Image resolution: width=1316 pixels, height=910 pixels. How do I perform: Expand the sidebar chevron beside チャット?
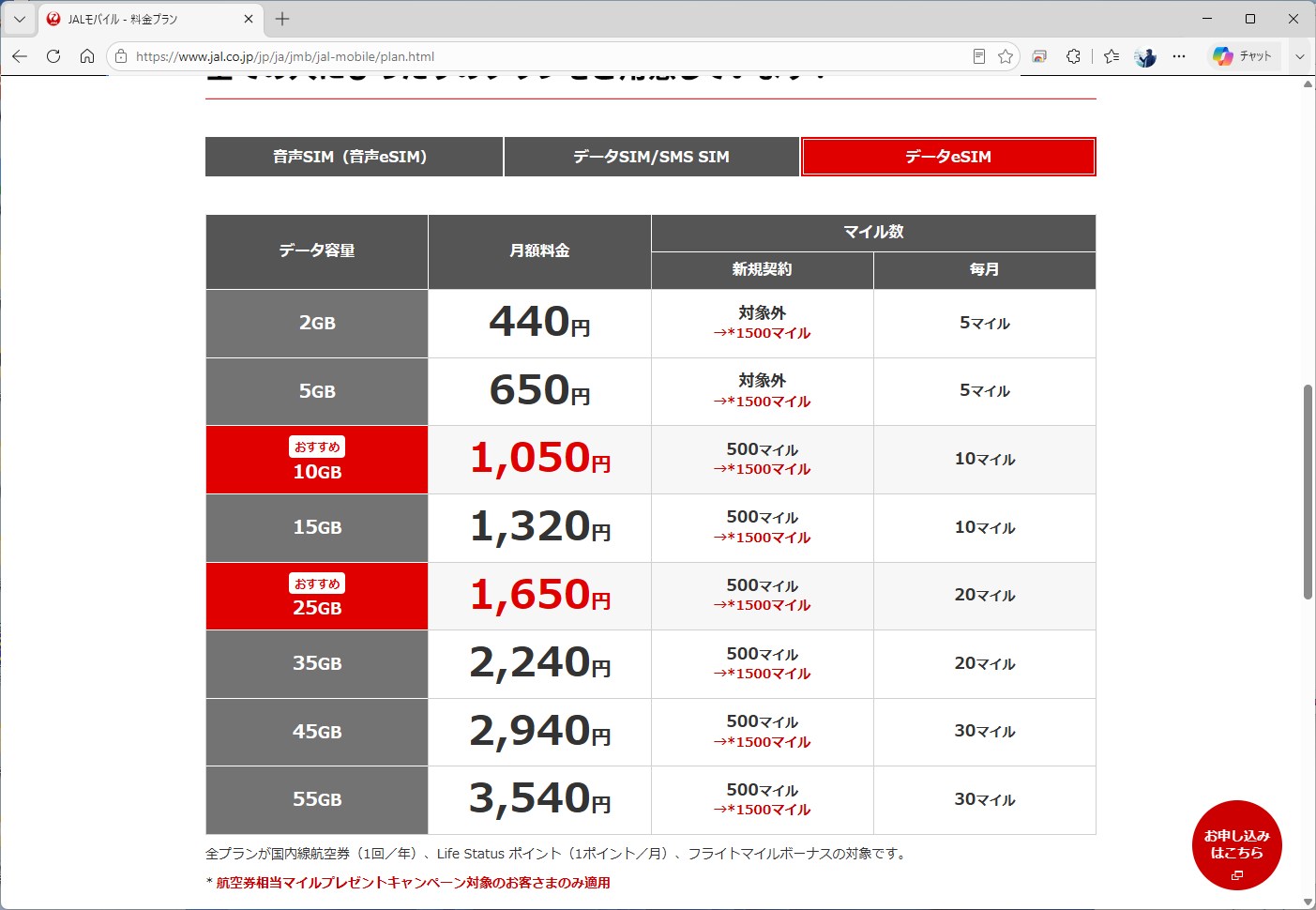[1300, 56]
